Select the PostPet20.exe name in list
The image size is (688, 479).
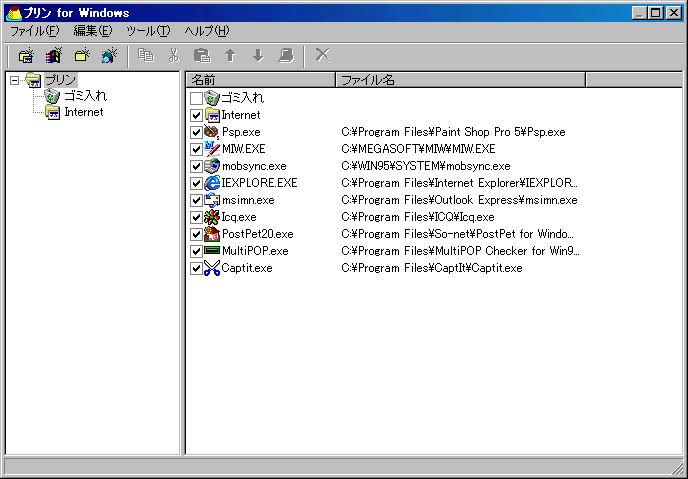point(258,234)
